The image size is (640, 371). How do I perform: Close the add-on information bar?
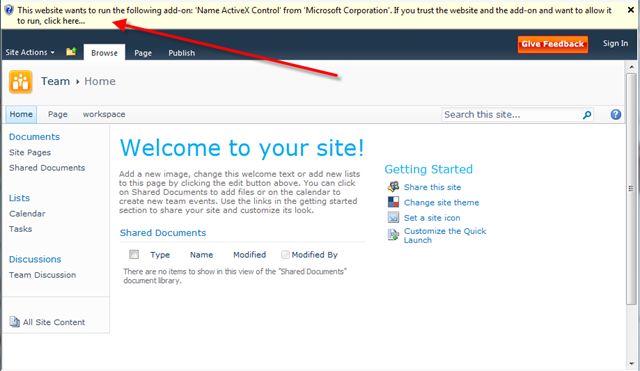click(x=631, y=10)
